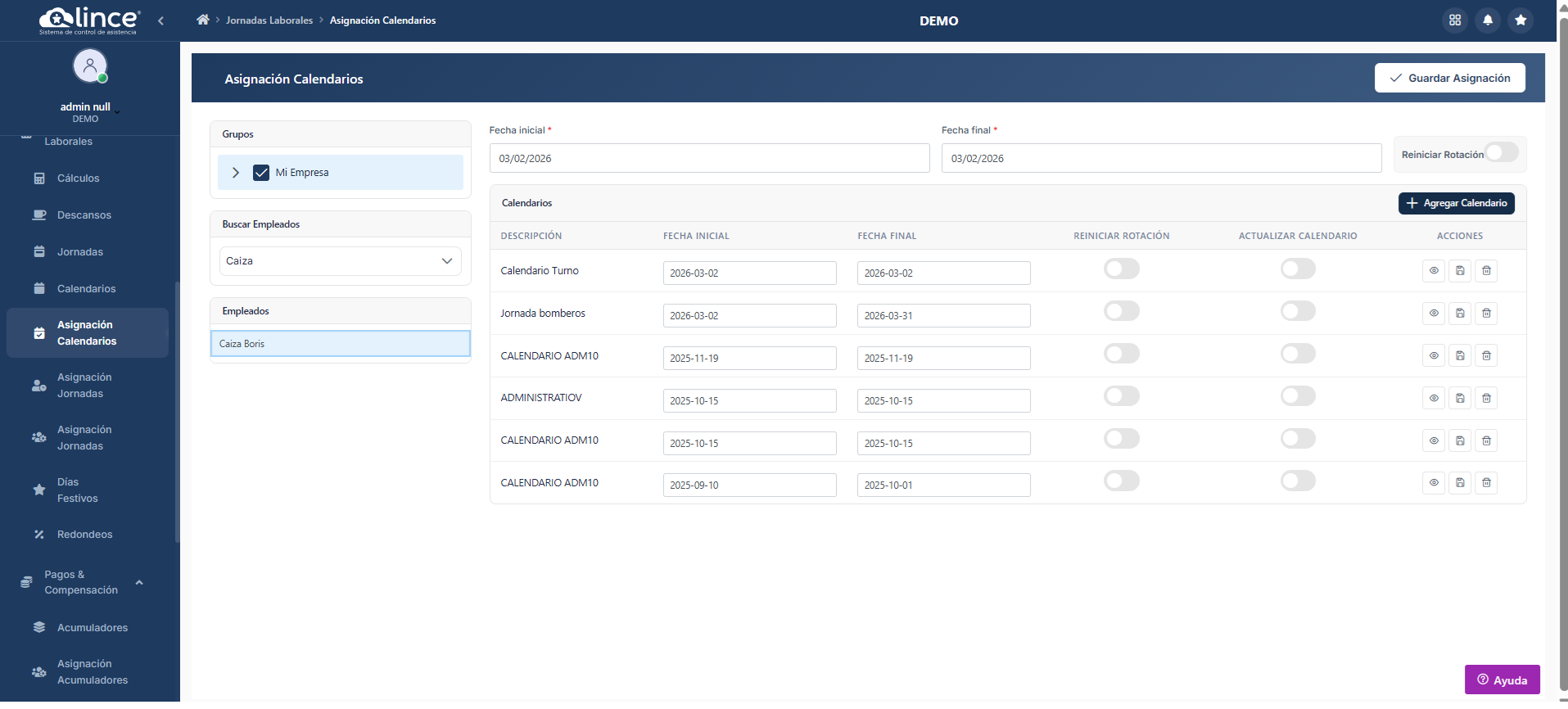Collapse the sidebar with the arrow icon
The height and width of the screenshot is (709, 1568).
coord(160,20)
